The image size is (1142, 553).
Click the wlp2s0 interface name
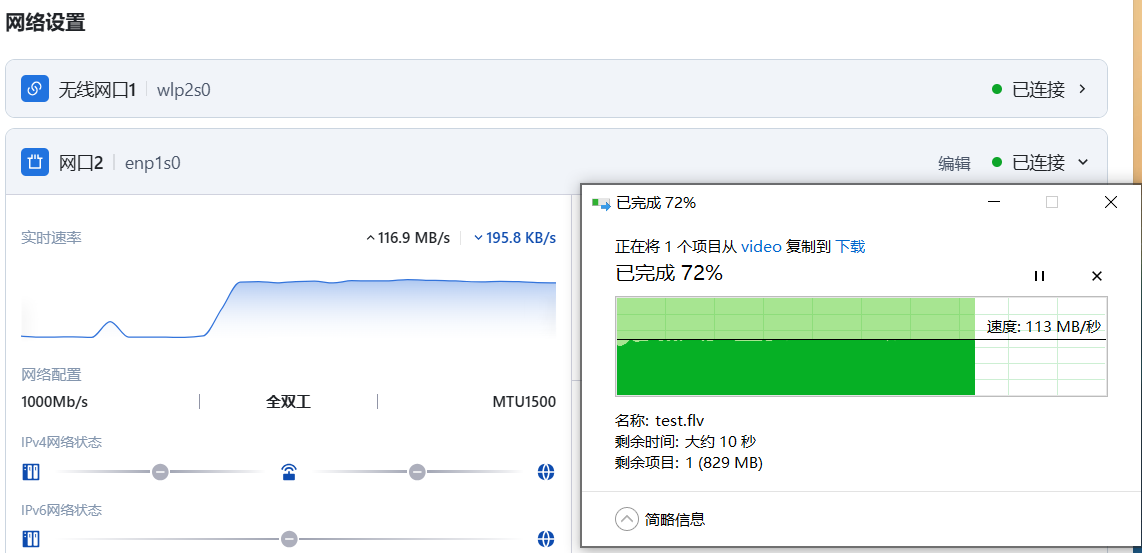click(x=184, y=90)
